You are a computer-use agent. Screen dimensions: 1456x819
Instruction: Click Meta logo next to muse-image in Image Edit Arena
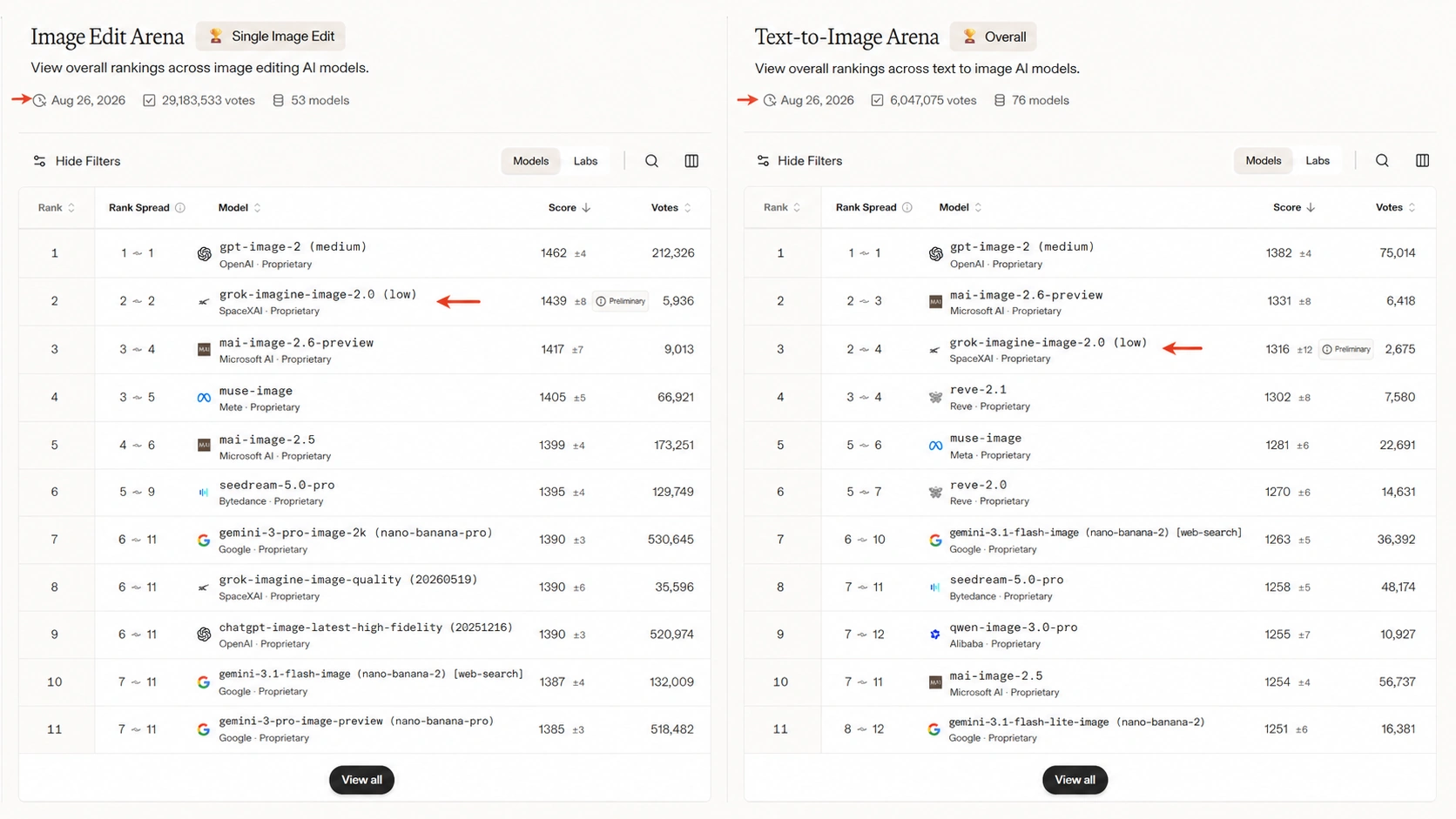coord(204,398)
